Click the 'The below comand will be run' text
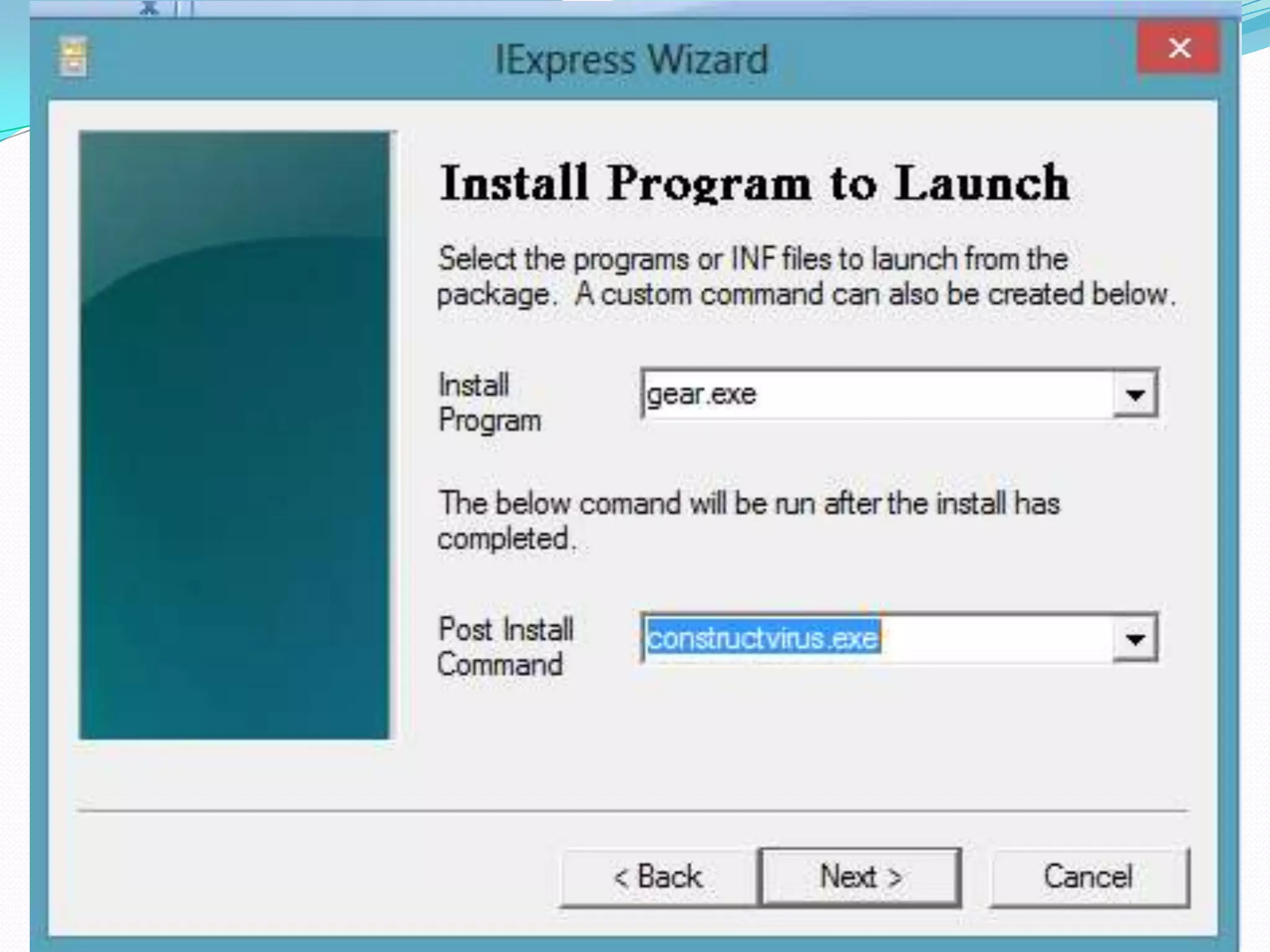Image resolution: width=1270 pixels, height=952 pixels. tap(749, 520)
